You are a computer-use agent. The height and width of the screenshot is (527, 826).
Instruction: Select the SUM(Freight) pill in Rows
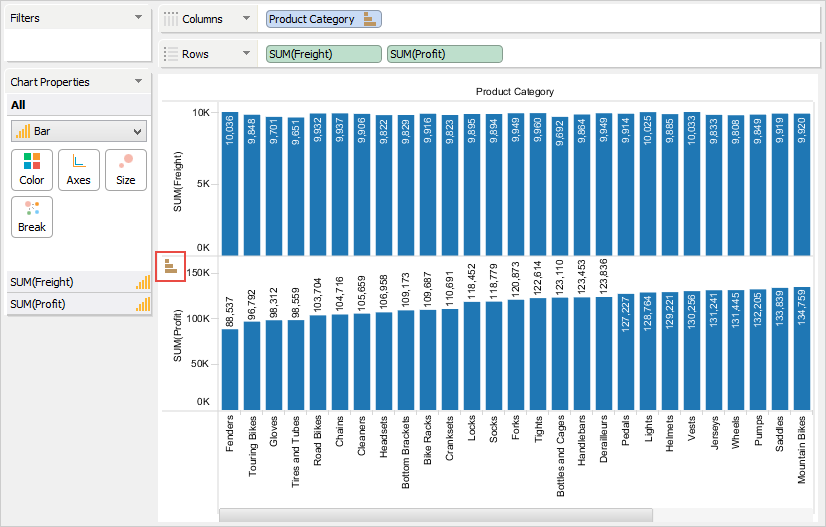(x=323, y=54)
